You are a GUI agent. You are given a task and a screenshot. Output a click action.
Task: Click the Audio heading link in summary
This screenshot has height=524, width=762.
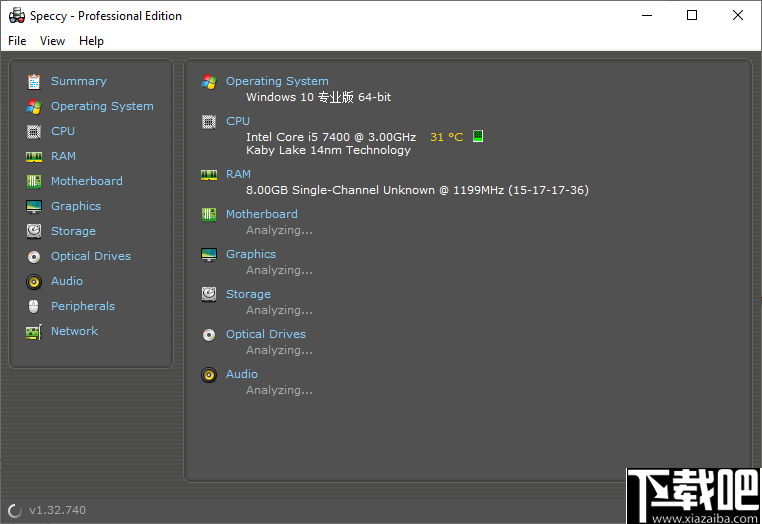coord(242,374)
